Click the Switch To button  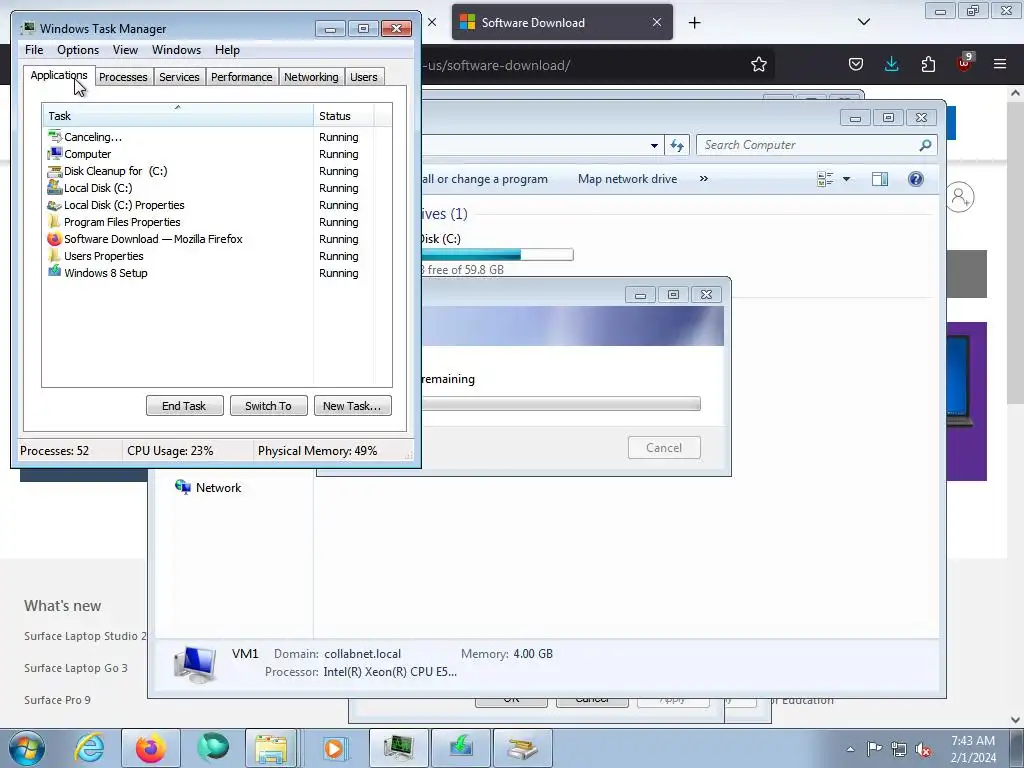[x=268, y=406]
